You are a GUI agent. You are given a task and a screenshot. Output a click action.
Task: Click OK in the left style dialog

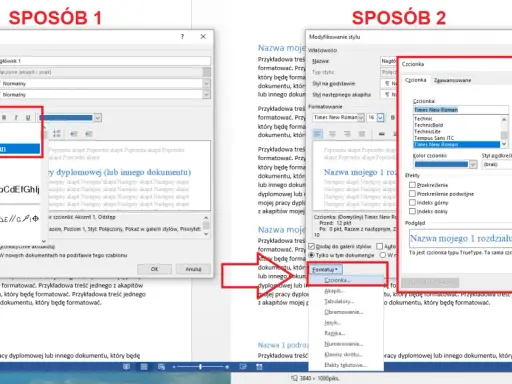click(154, 269)
